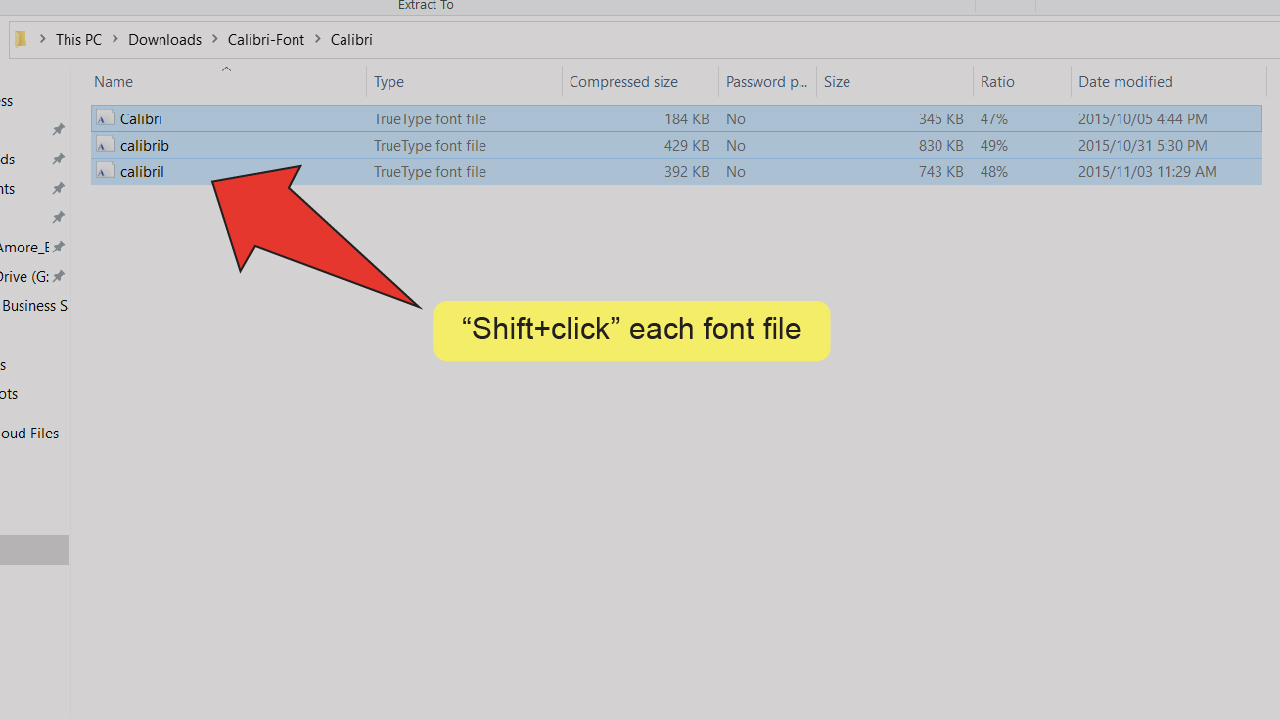The height and width of the screenshot is (720, 1280).
Task: Click the folder icon in the address bar
Action: coord(20,40)
